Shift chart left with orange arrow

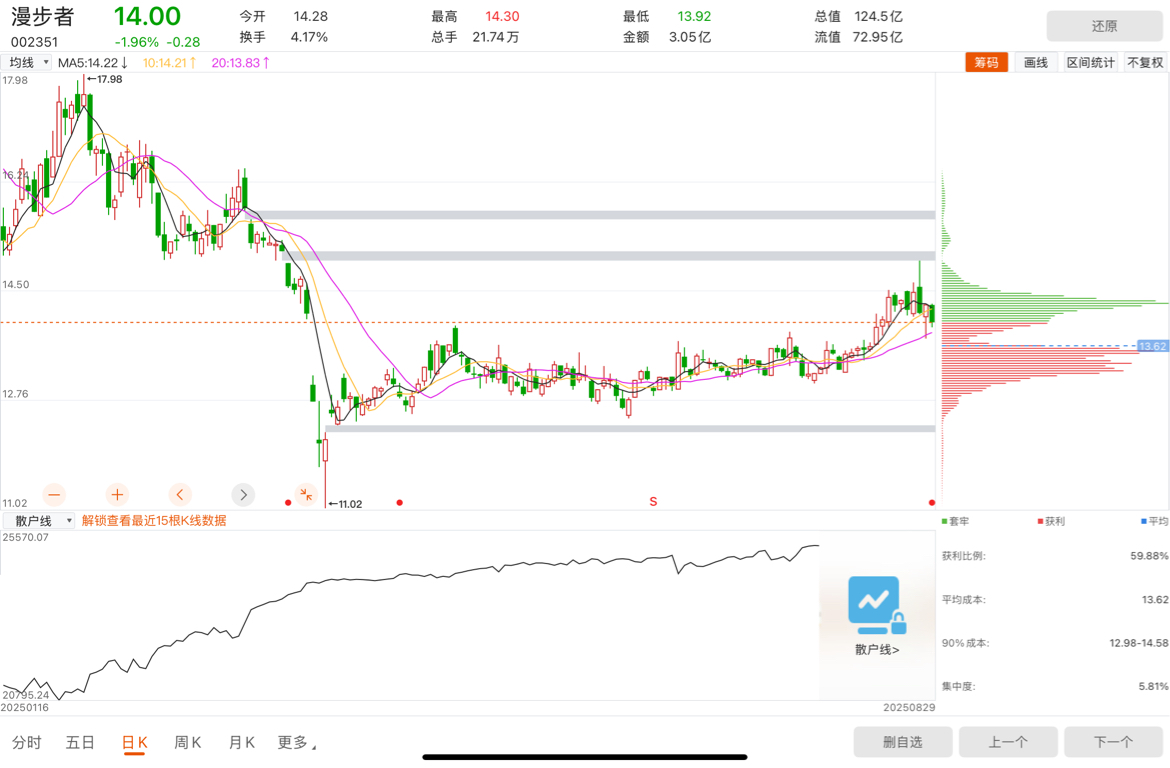180,494
